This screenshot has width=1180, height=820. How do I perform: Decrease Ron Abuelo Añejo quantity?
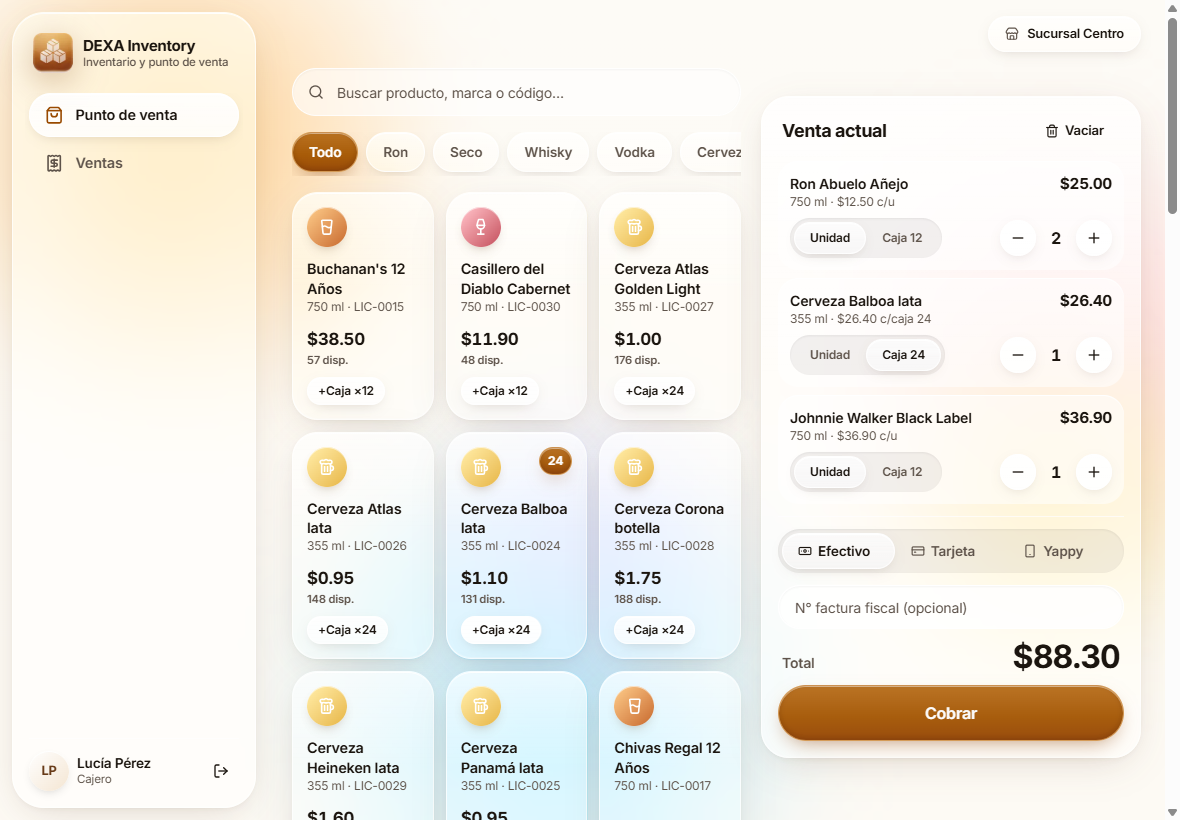[x=1018, y=238]
